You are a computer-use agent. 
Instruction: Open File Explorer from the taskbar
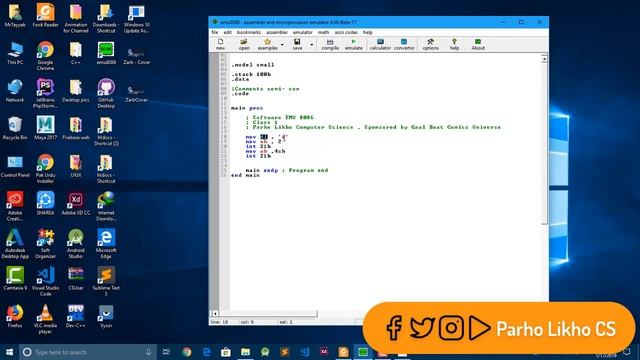click(x=245, y=352)
